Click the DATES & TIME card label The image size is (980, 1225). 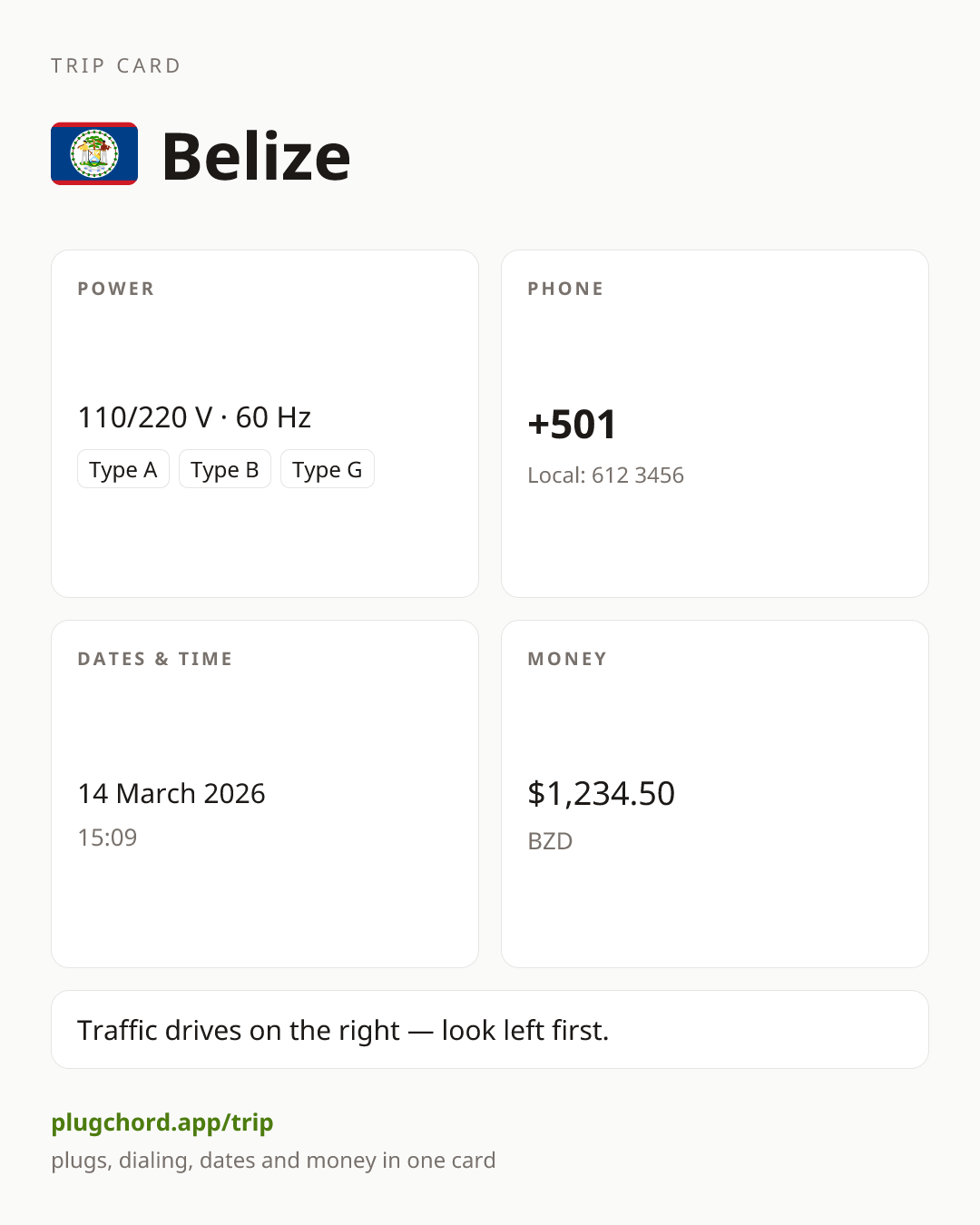coord(155,659)
